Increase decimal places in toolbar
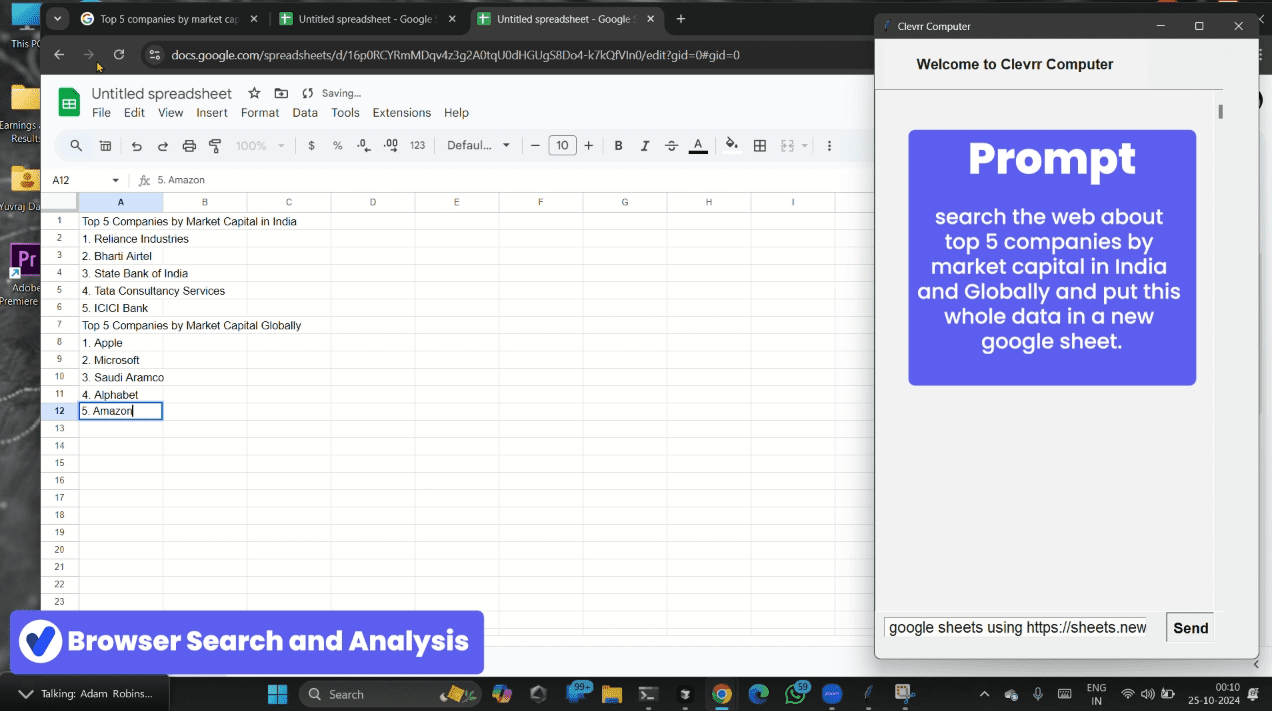Image resolution: width=1272 pixels, height=711 pixels. [x=391, y=146]
